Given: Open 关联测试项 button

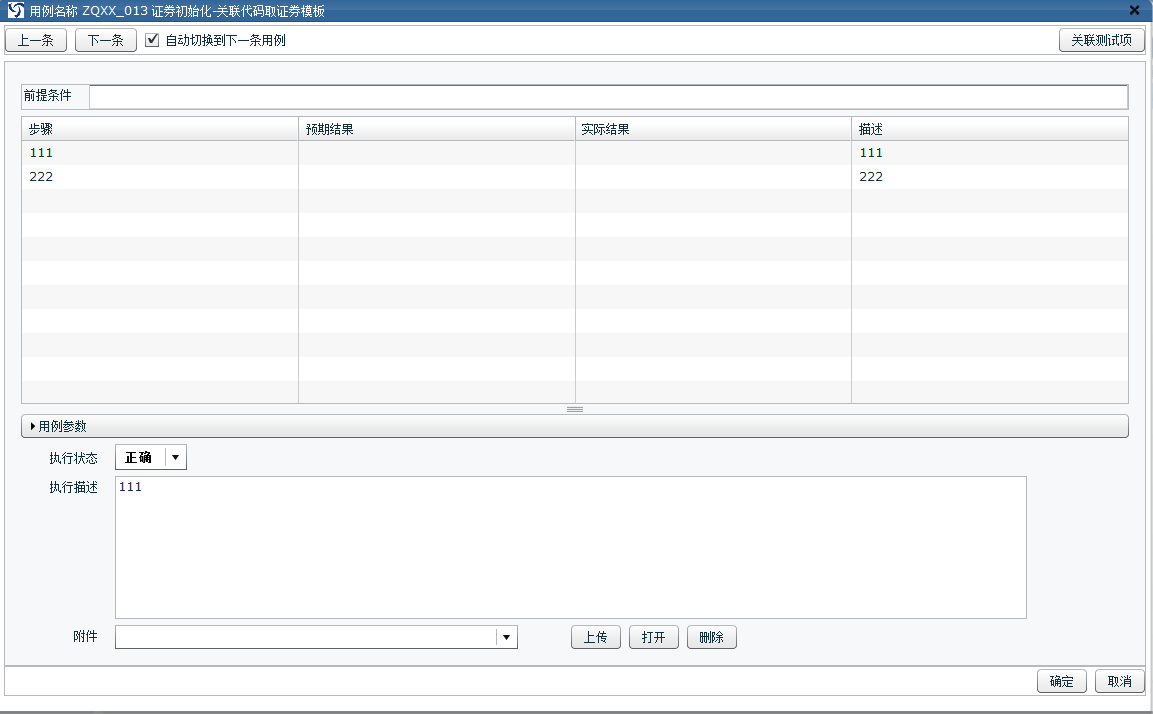Looking at the screenshot, I should pyautogui.click(x=1101, y=41).
